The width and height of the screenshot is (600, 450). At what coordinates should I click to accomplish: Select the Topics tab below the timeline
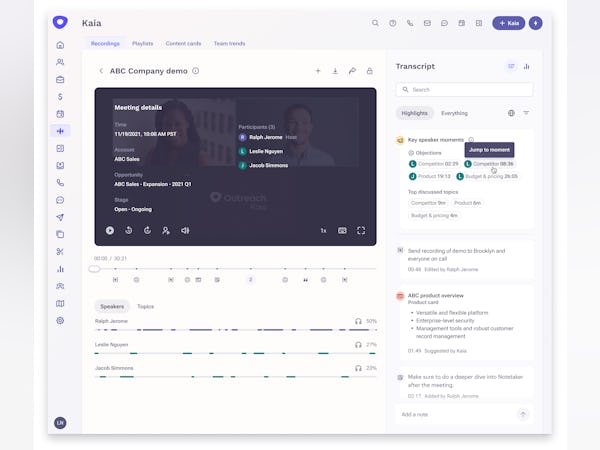point(145,307)
